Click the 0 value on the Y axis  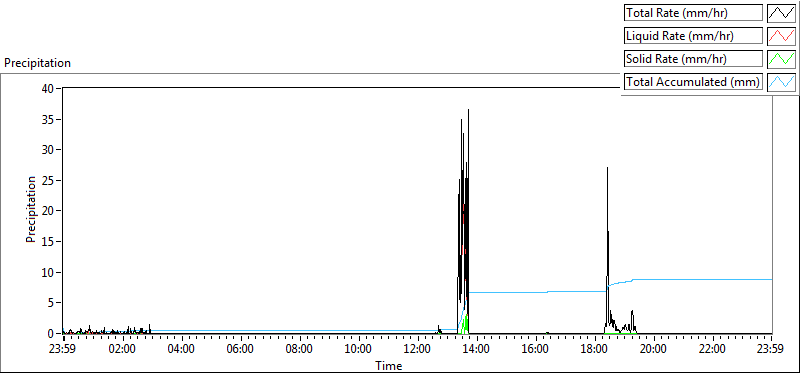[x=52, y=333]
